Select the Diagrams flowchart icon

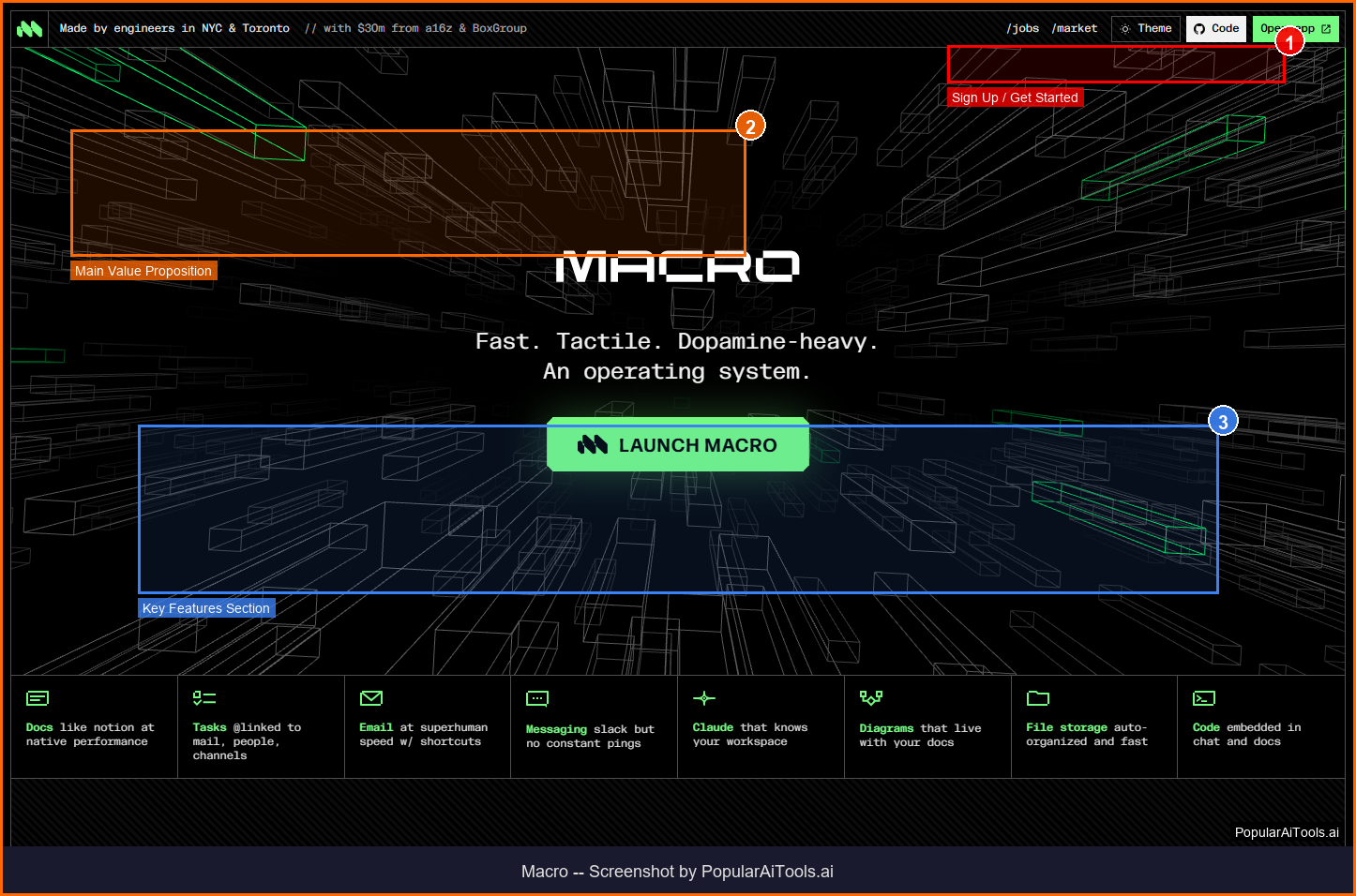pyautogui.click(x=871, y=698)
